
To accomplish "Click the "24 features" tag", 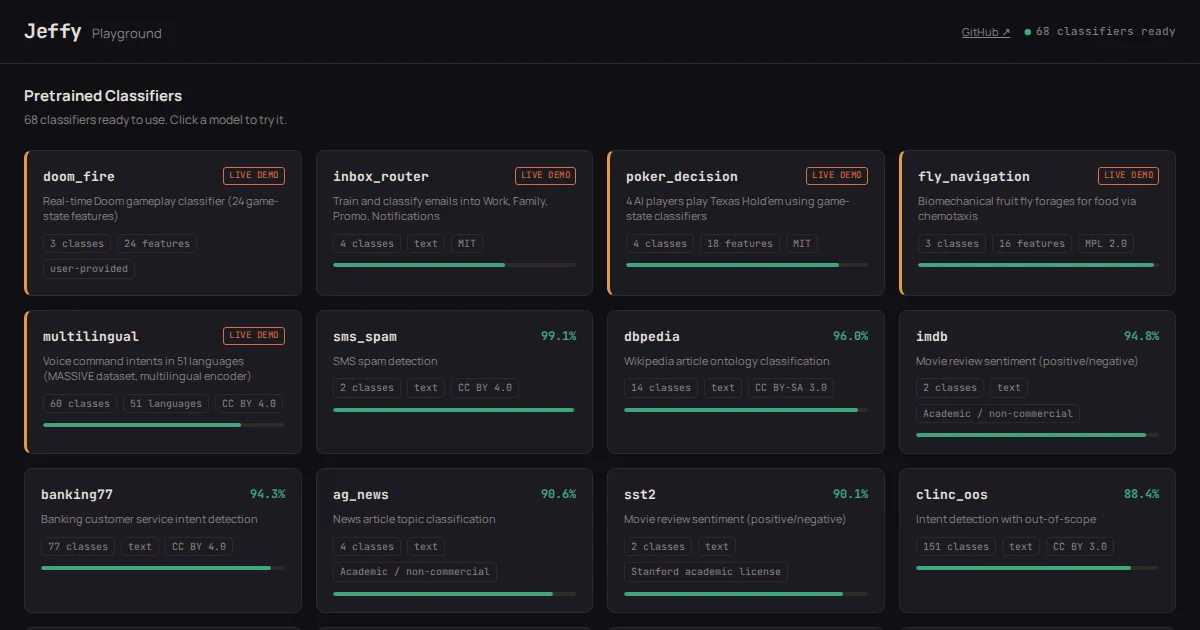I will 157,244.
